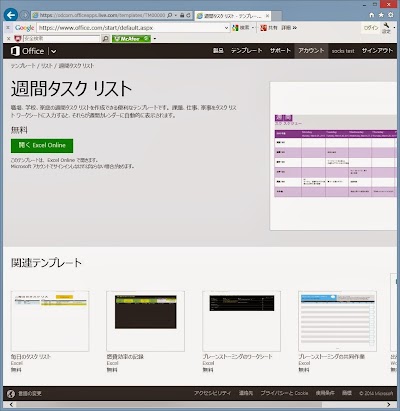
Task: Expand the Office header chevron menu
Action: (x=53, y=51)
